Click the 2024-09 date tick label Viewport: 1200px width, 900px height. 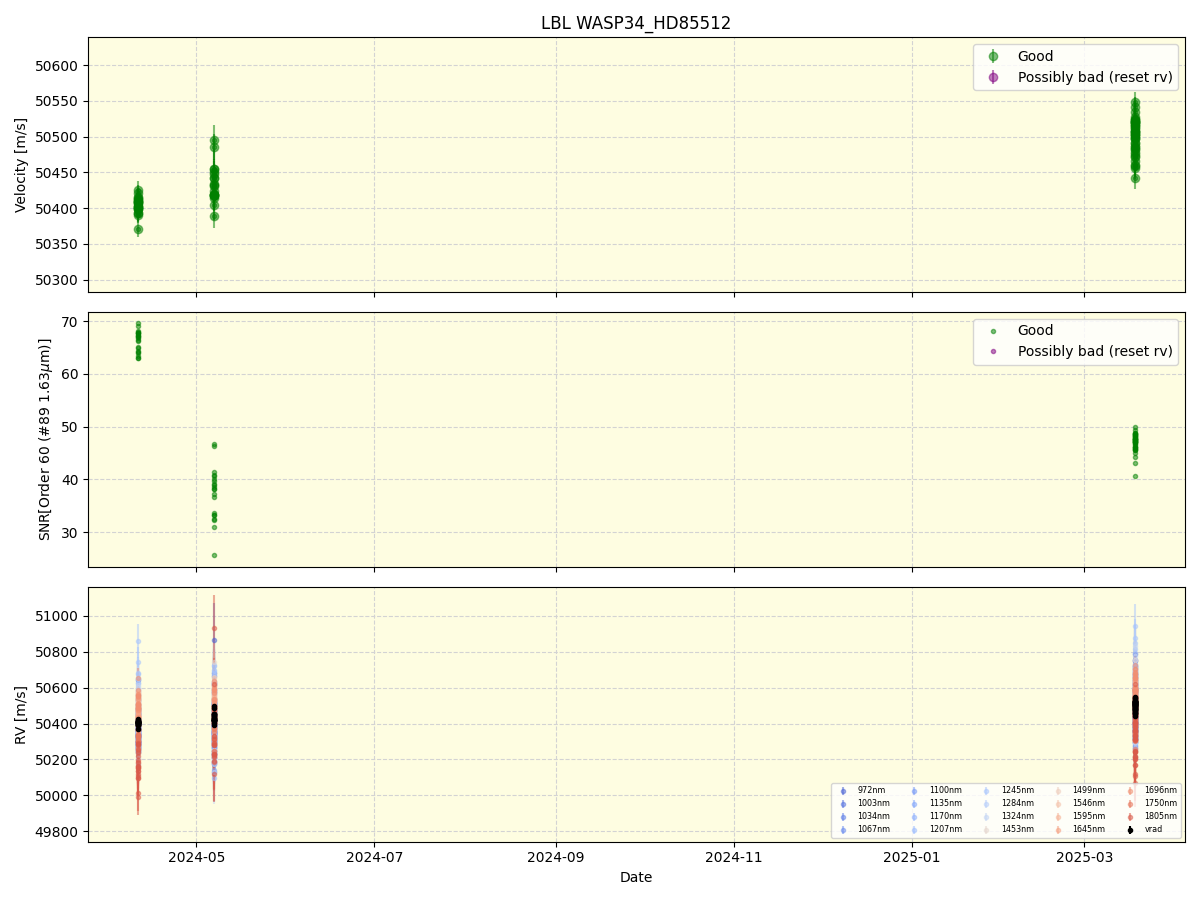click(556, 857)
